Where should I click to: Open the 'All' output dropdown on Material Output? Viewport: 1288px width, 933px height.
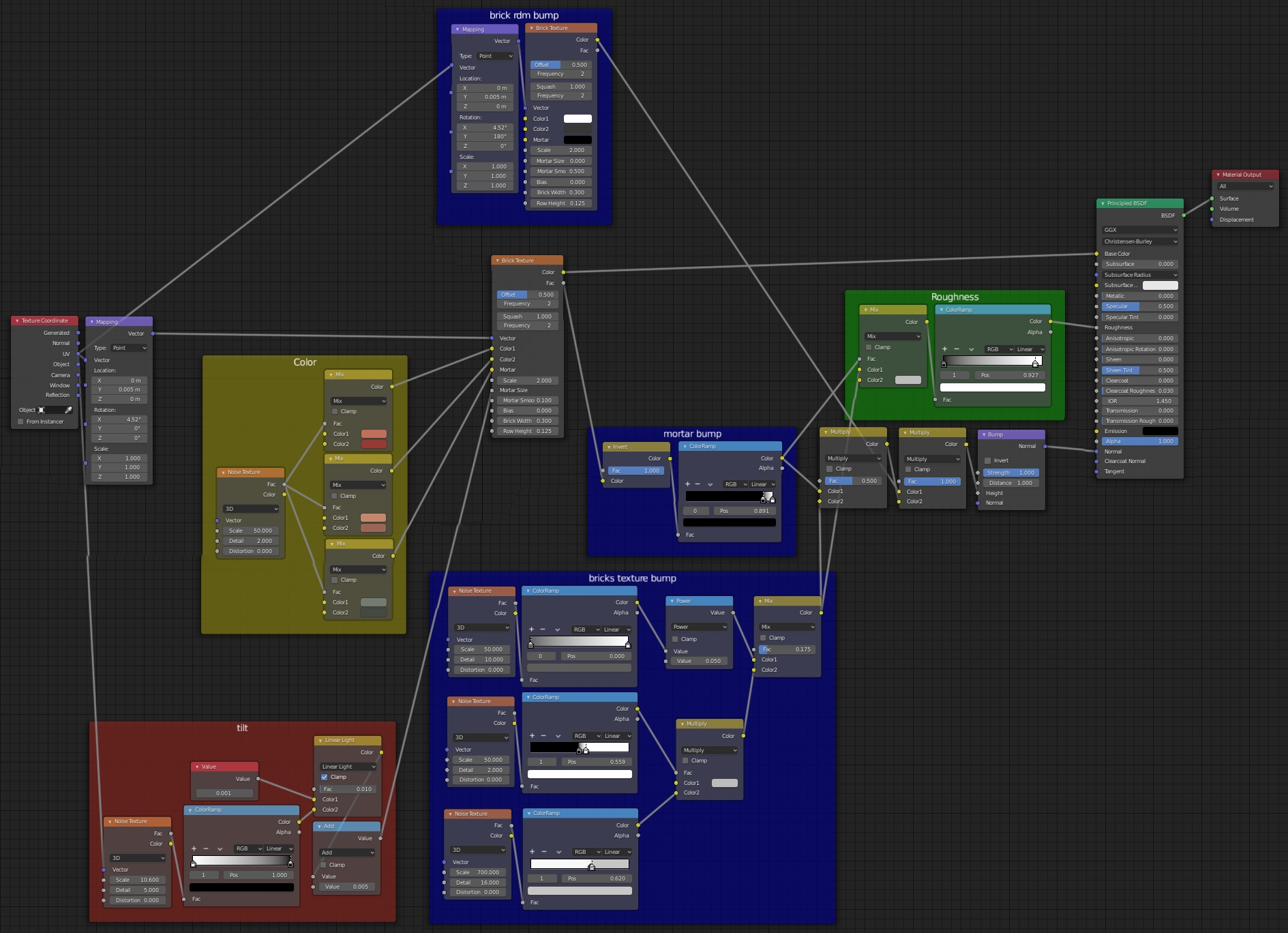pos(1245,186)
